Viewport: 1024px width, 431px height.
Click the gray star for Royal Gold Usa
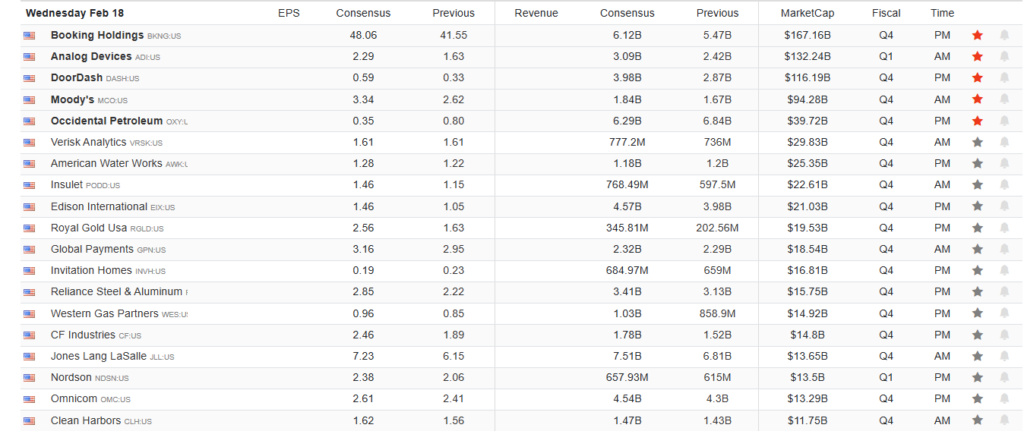(977, 228)
